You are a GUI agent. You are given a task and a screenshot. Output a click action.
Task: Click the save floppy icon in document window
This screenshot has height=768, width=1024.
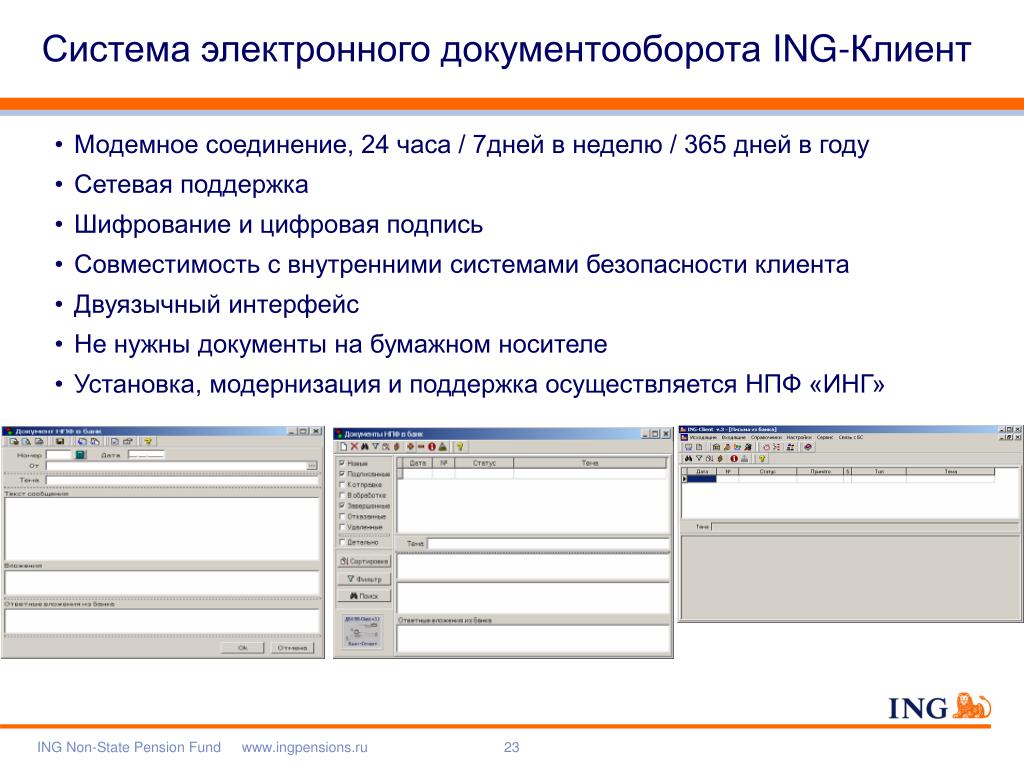59,441
